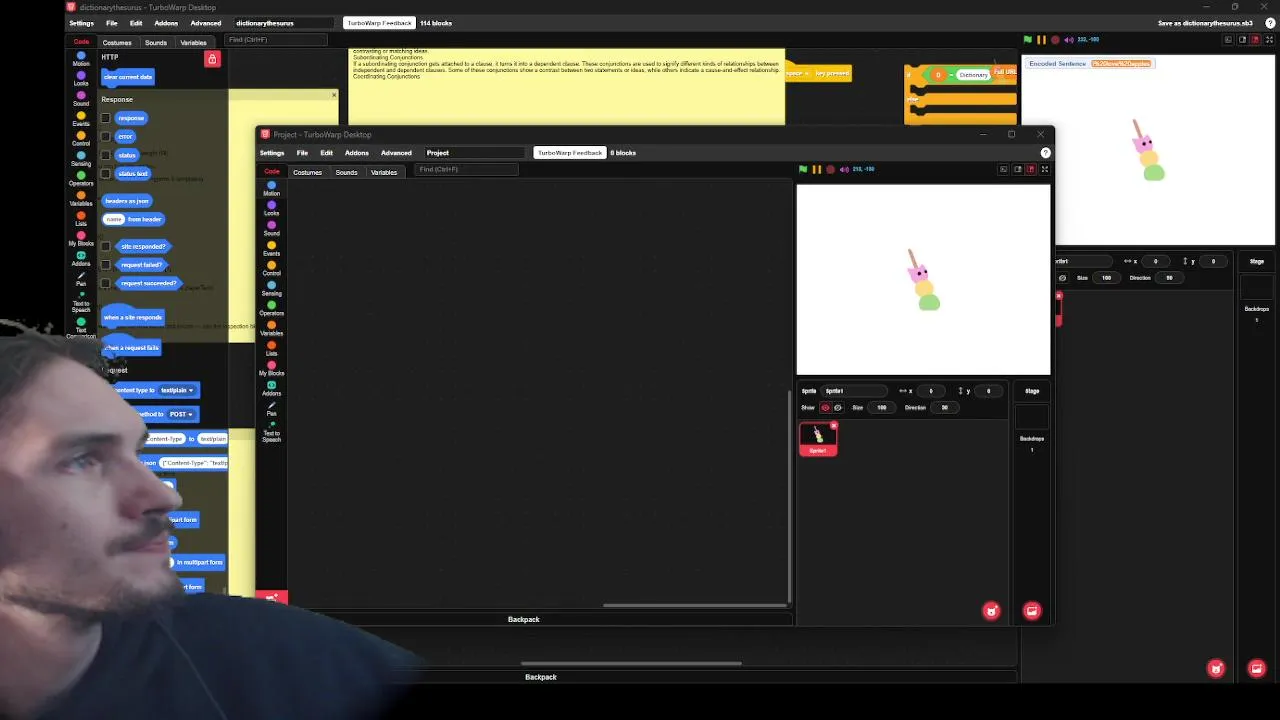Screen dimensions: 1280x720
Task: Toggle error checkbox in dictionarythesurus window
Action: pyautogui.click(x=106, y=137)
